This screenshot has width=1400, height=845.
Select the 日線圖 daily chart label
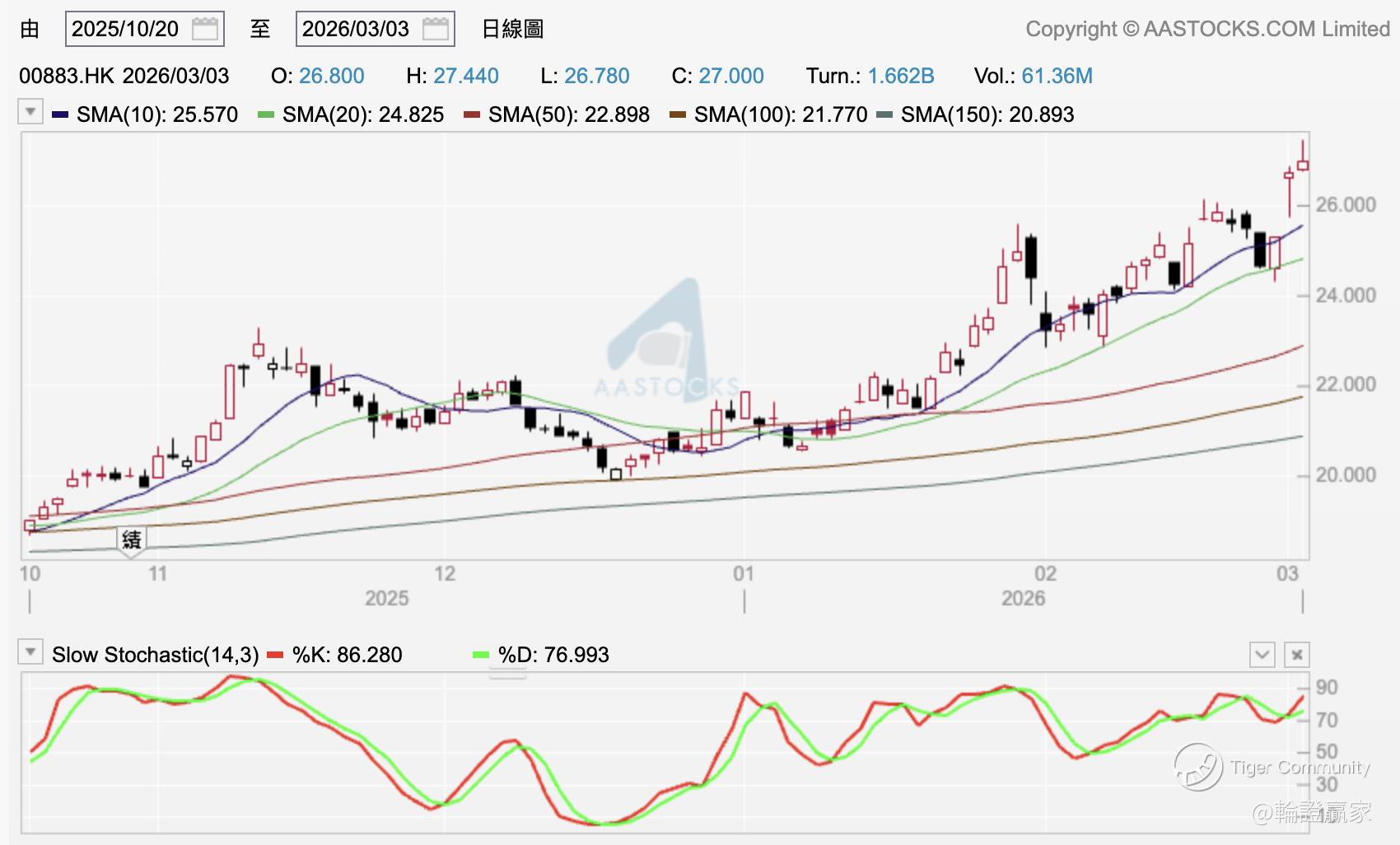pos(512,29)
